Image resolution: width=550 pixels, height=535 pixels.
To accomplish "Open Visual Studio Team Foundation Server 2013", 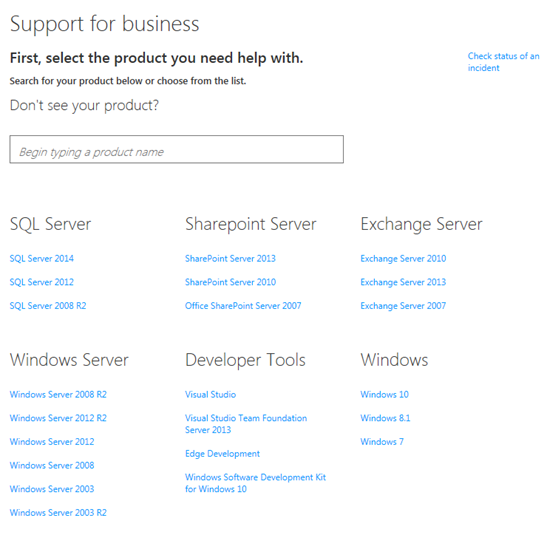I will pyautogui.click(x=246, y=424).
